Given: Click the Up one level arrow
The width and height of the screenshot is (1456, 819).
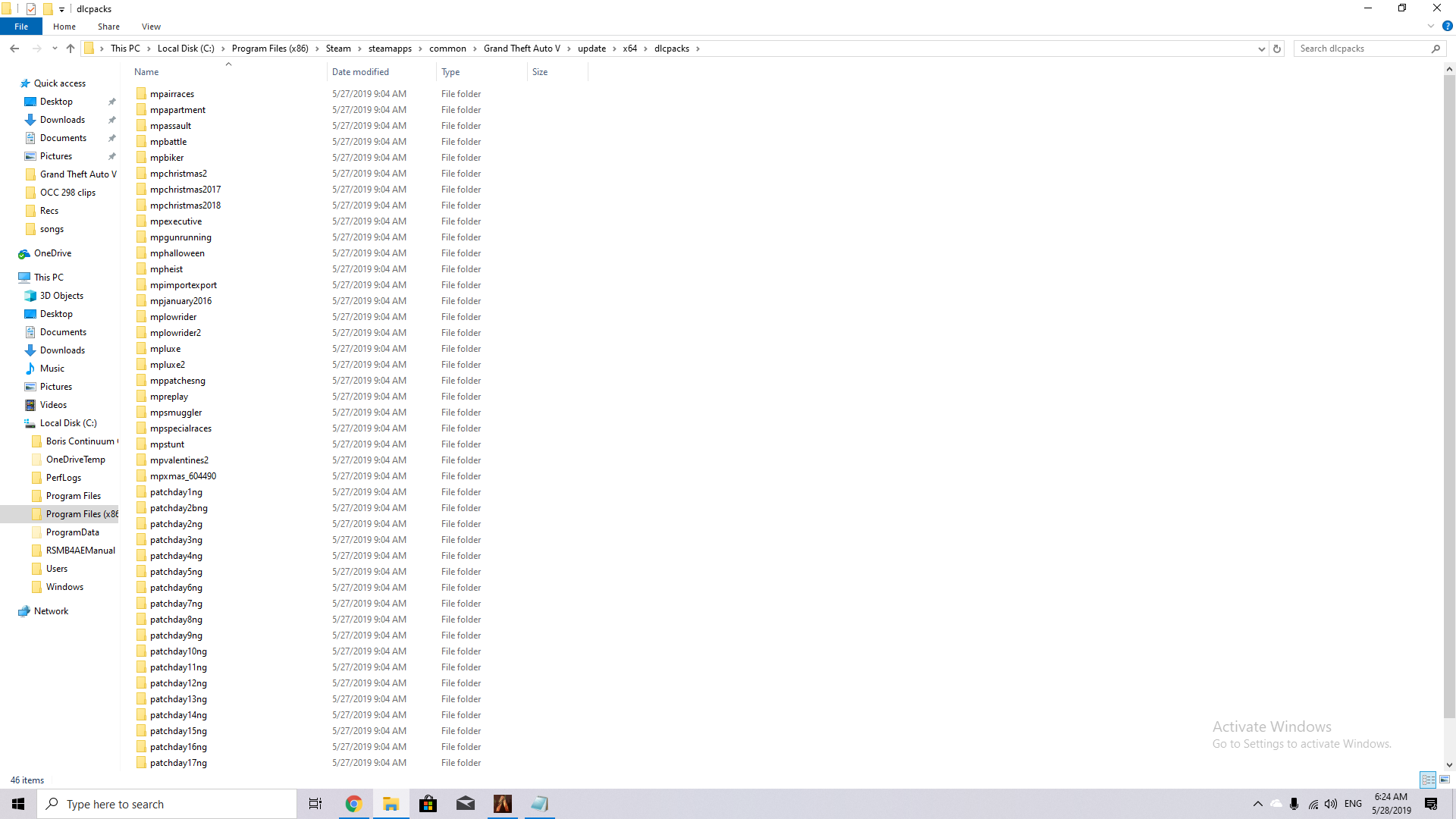Looking at the screenshot, I should click(71, 49).
